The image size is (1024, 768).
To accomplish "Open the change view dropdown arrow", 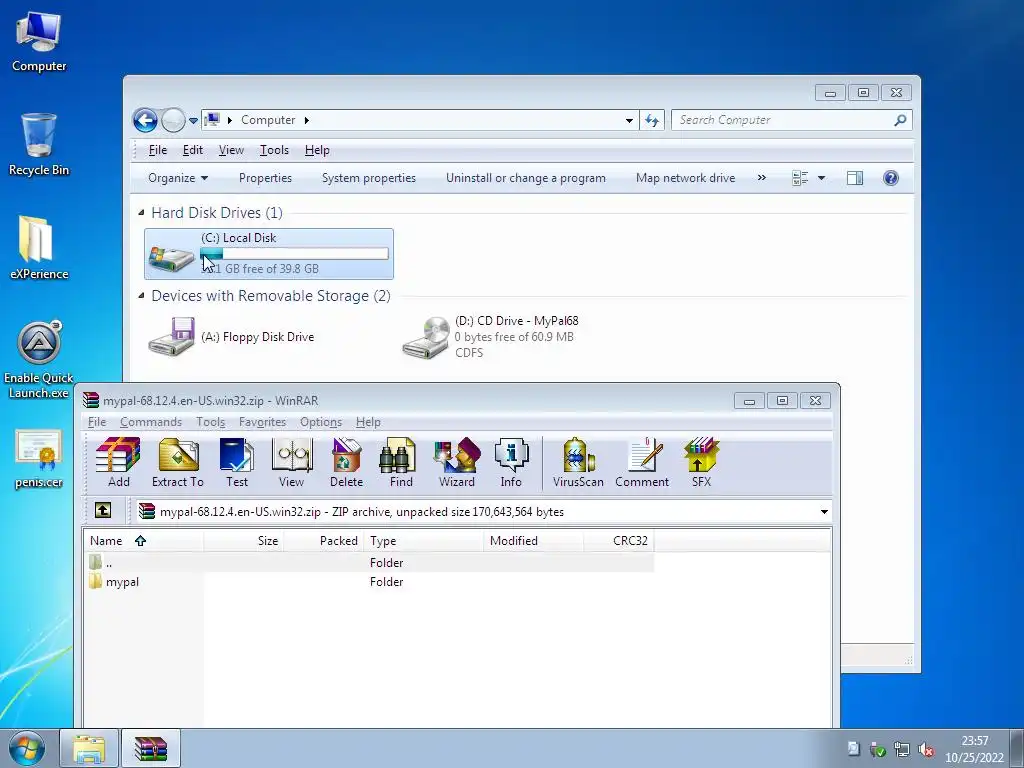I will [822, 178].
